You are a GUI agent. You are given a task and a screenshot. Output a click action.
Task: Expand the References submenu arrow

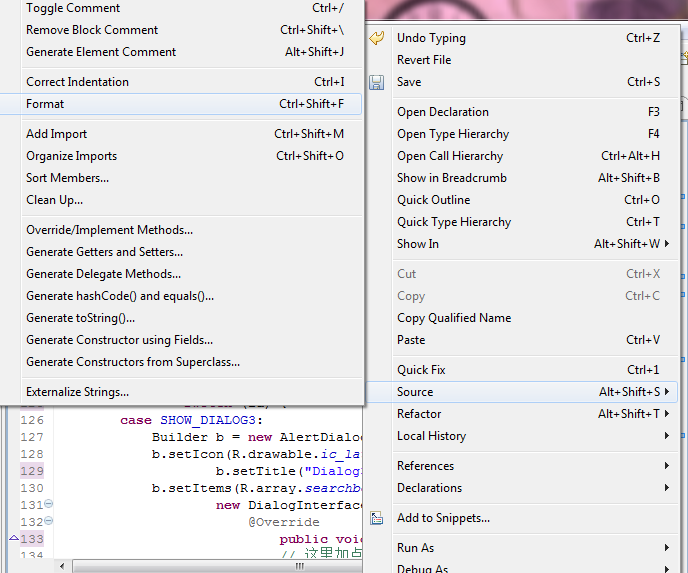[667, 466]
